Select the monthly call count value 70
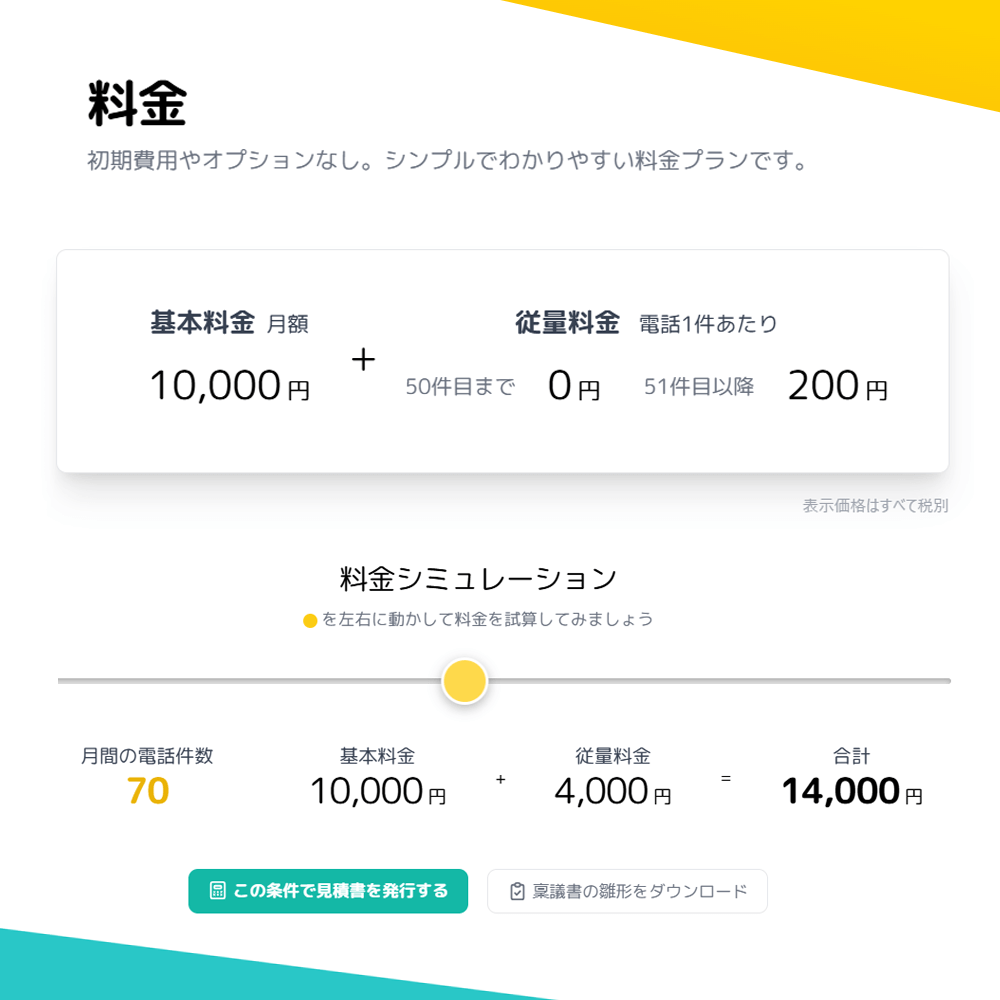The width and height of the screenshot is (1000, 1000). coord(148,791)
